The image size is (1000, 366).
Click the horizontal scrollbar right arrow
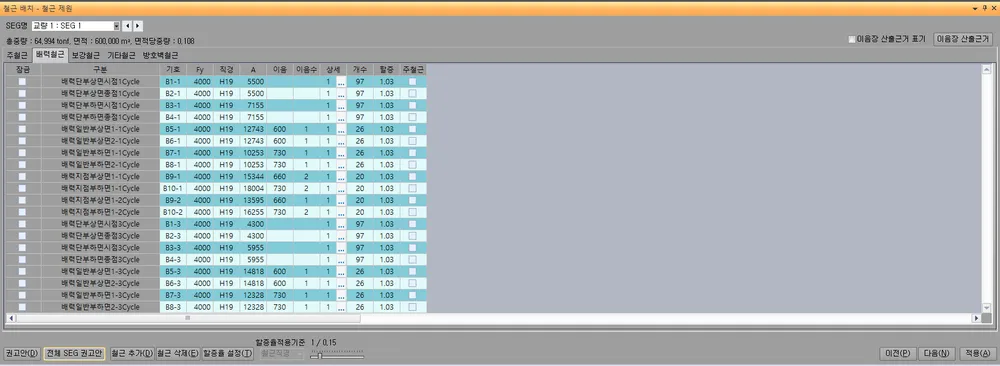click(976, 318)
